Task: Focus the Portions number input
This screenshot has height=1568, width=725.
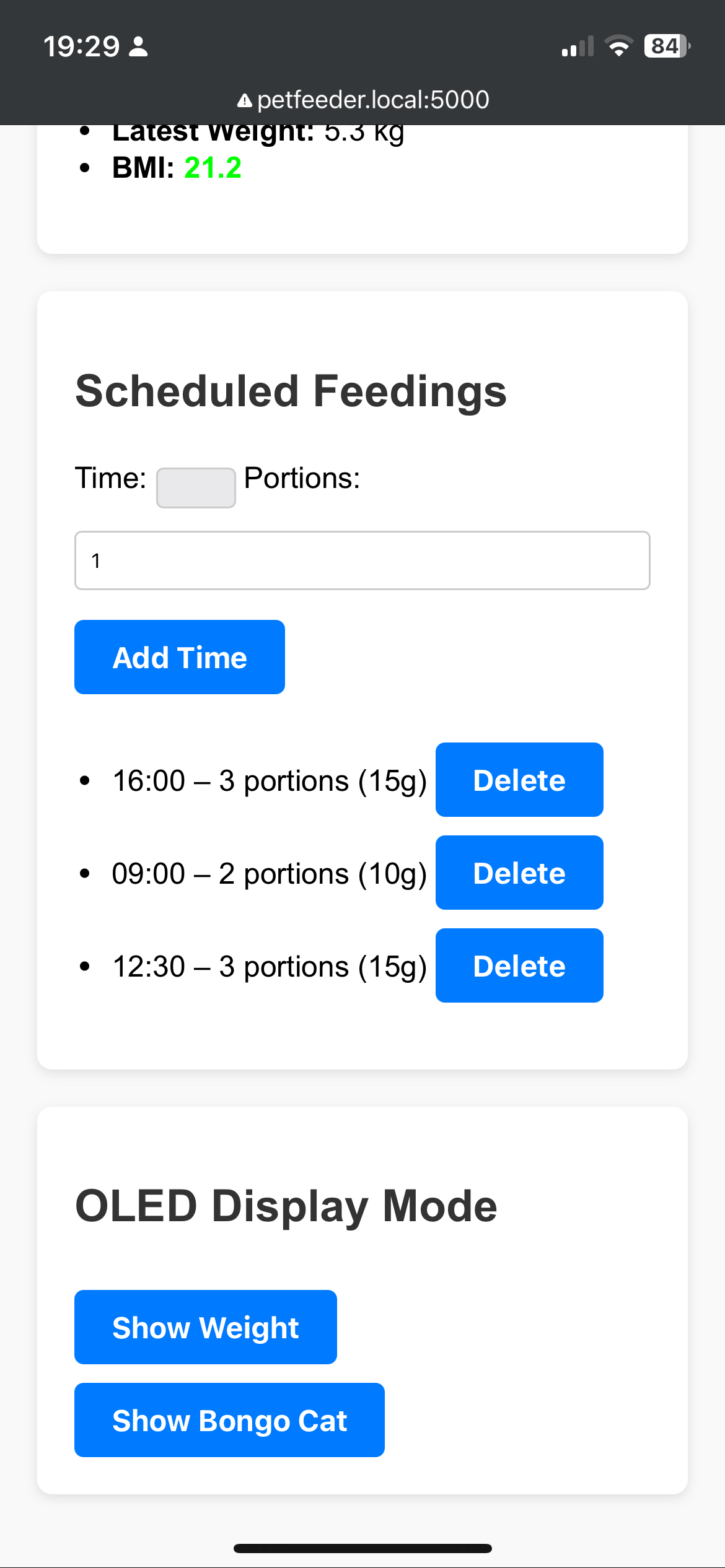Action: tap(362, 560)
